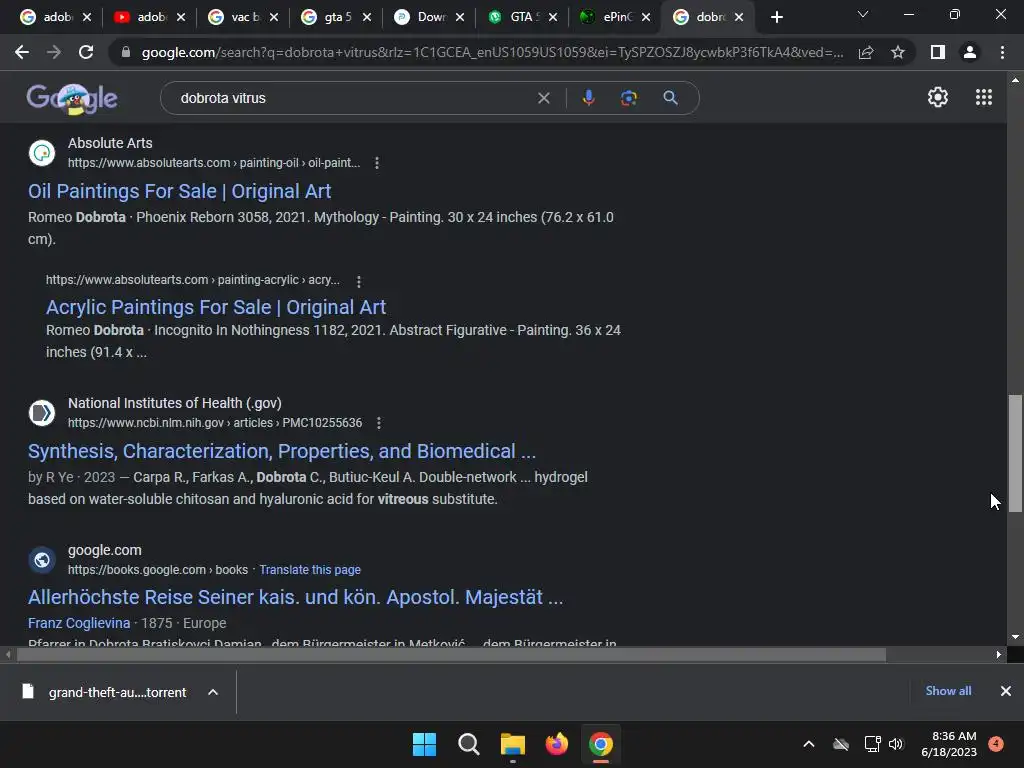Reload the current page
The height and width of the screenshot is (768, 1024).
pos(86,52)
